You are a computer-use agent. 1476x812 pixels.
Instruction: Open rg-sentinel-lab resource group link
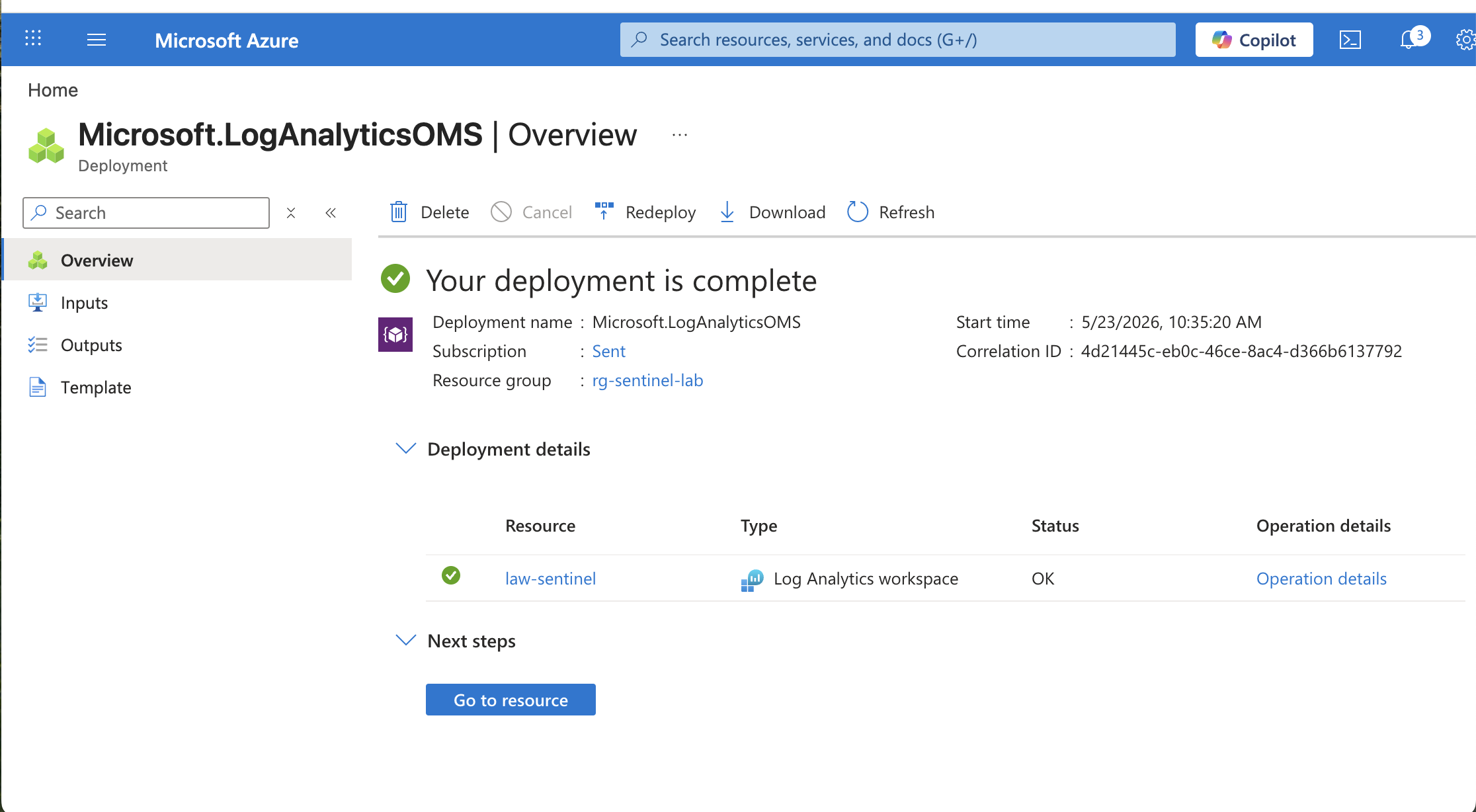click(647, 380)
